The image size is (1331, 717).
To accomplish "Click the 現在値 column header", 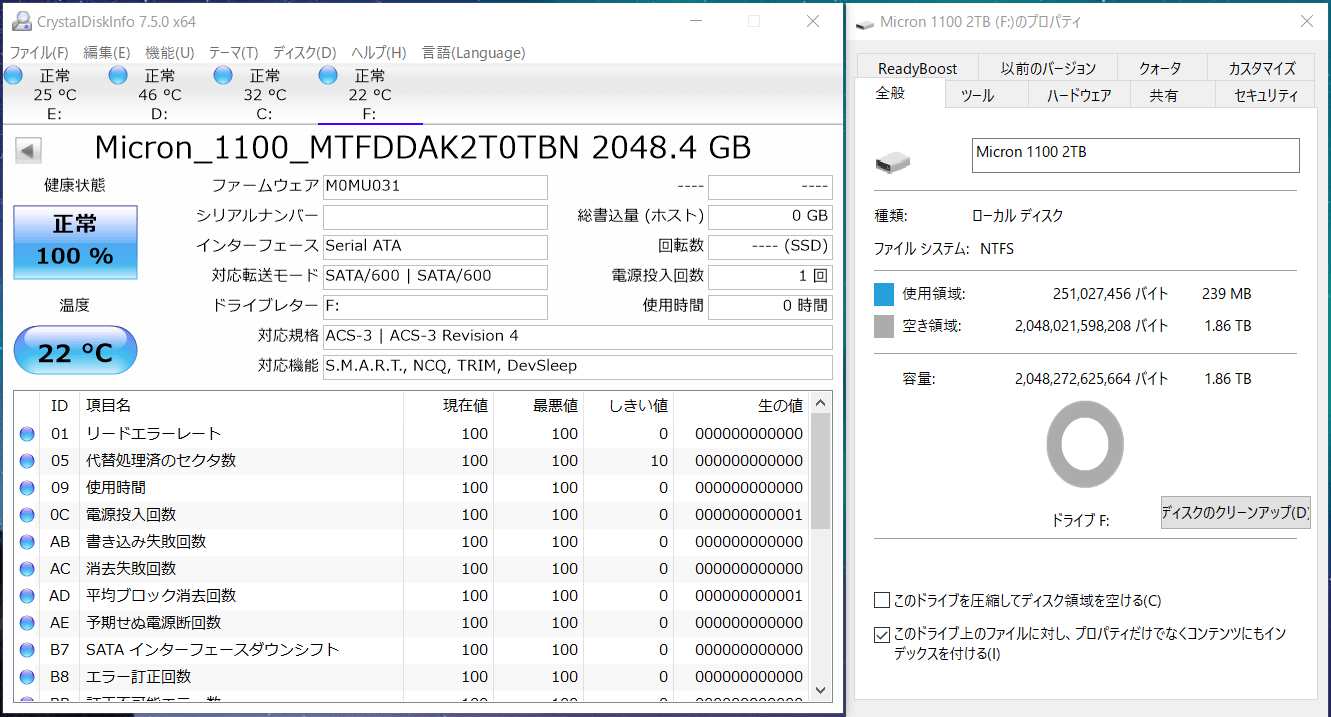I will click(x=448, y=405).
